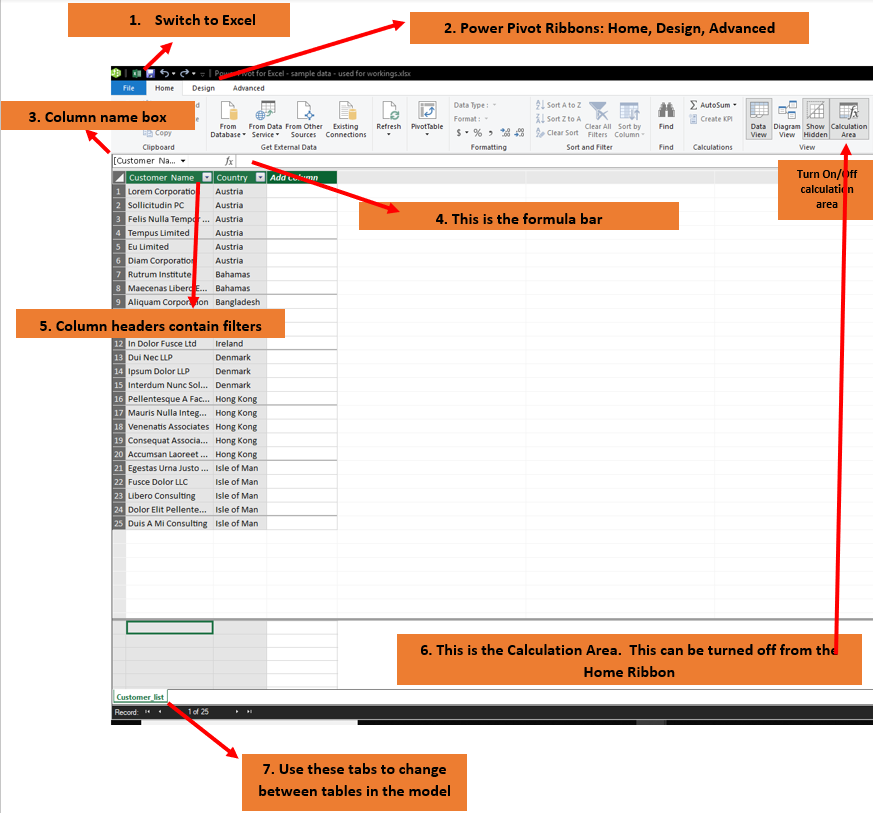Screen dimensions: 873x813
Task: Expand the Redo history dropdown arrow
Action: pos(193,74)
